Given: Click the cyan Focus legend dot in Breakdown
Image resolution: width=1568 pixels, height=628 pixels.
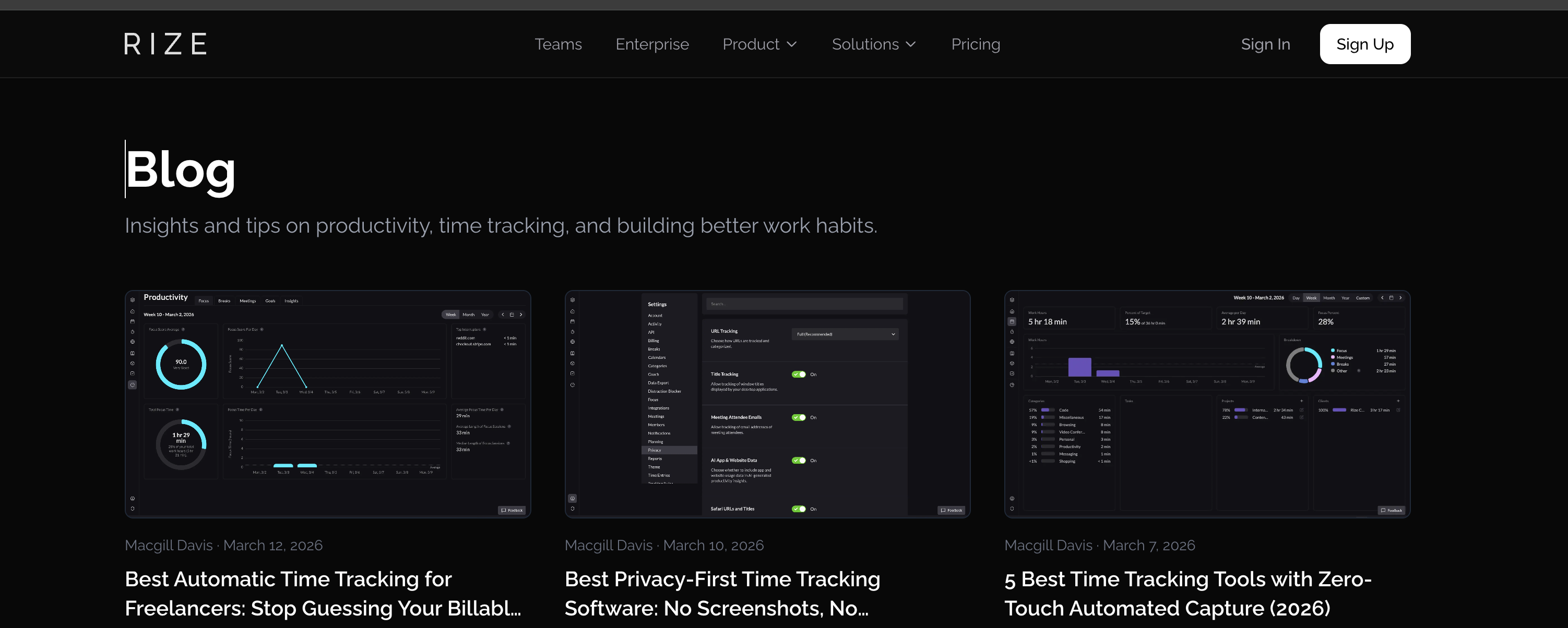Looking at the screenshot, I should click(1333, 351).
